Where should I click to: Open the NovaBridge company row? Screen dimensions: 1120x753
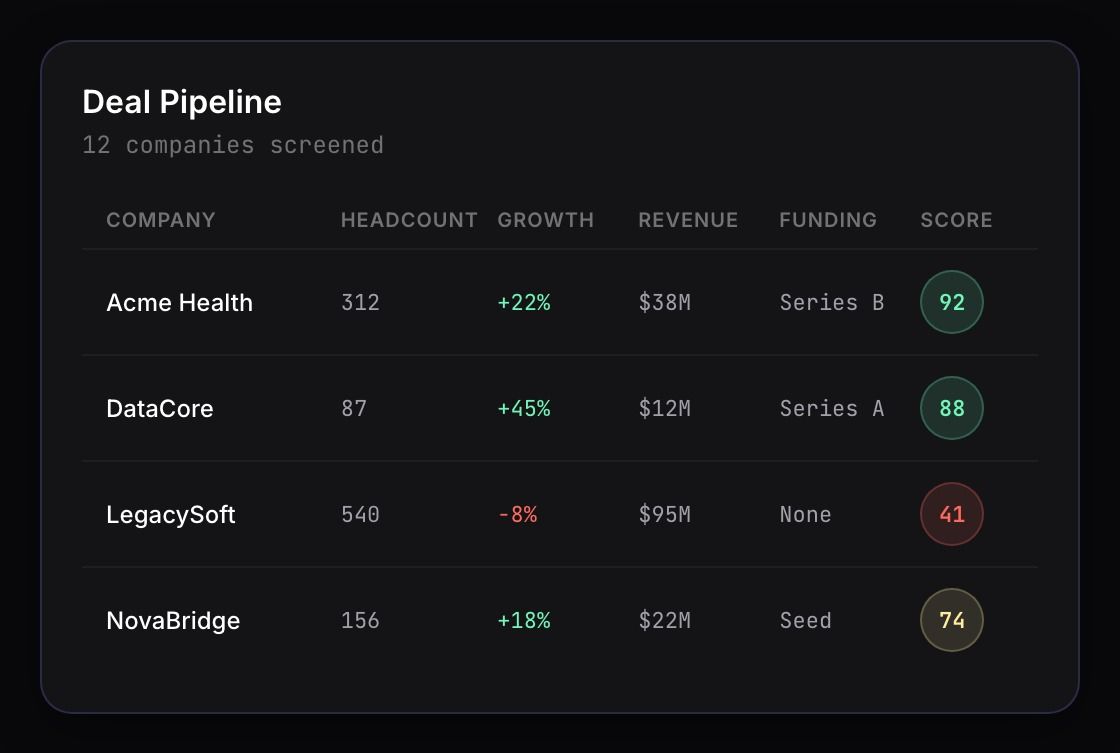(560, 620)
